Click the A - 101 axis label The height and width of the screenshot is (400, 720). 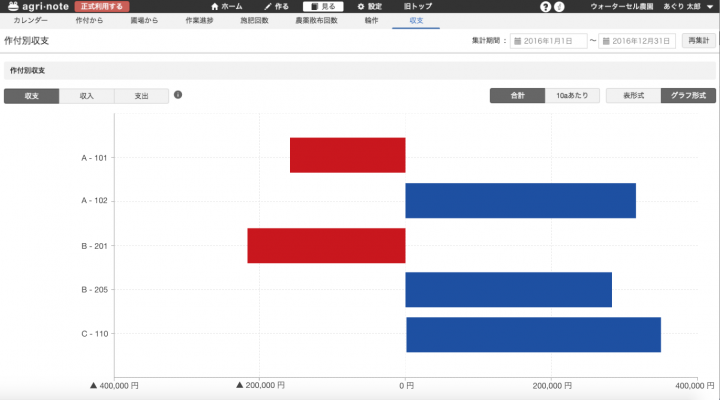(94, 158)
